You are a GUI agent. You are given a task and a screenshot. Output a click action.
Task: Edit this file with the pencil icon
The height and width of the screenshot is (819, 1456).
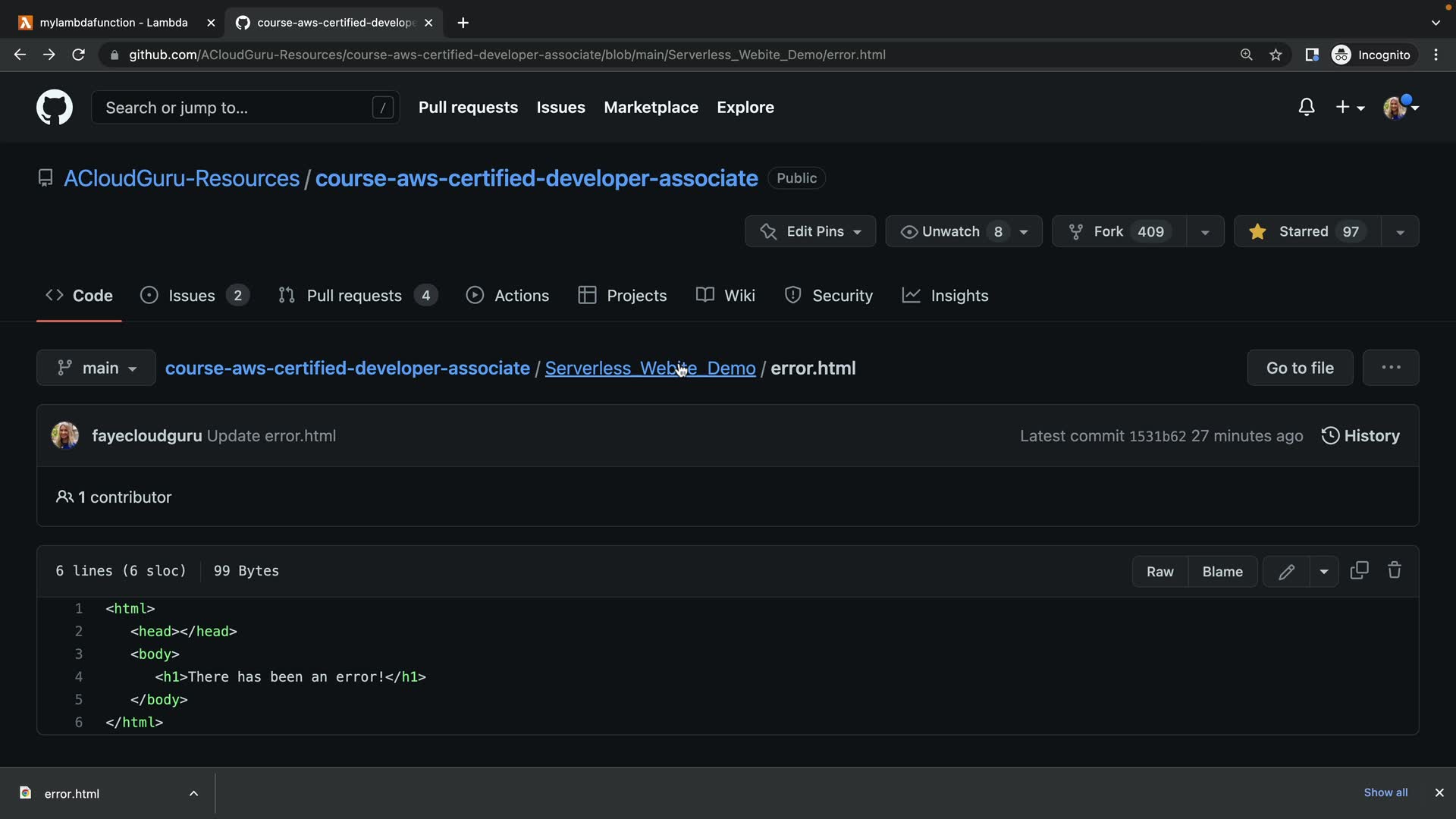1286,572
